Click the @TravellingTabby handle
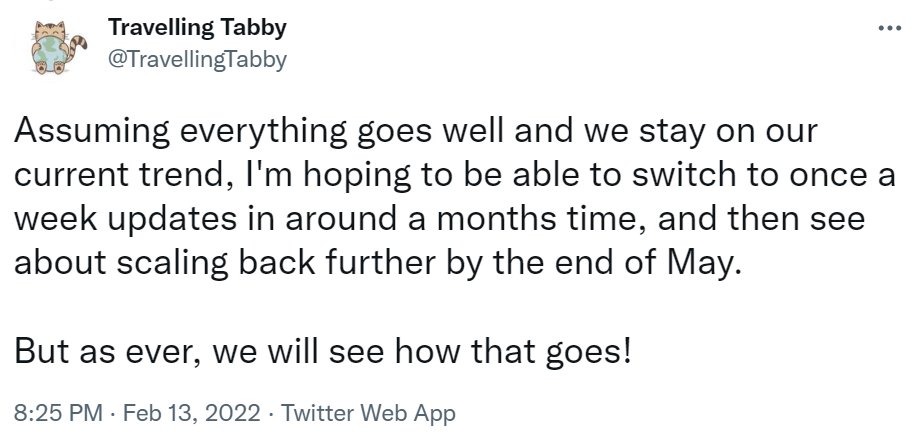This screenshot has height=444, width=918. pos(197,59)
